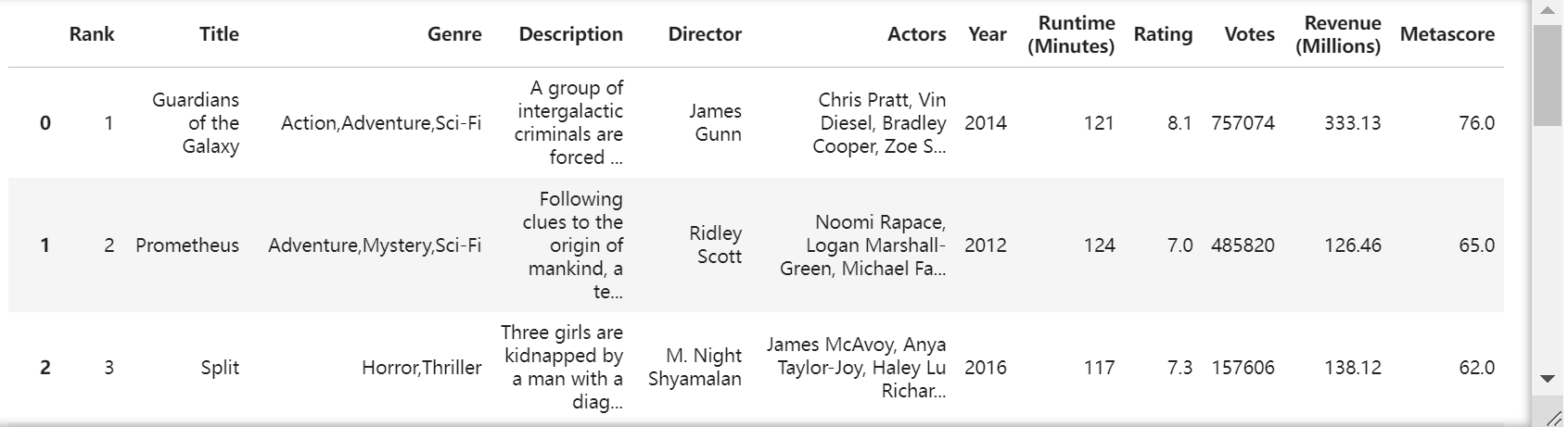
Task: Select the Prometheus title cell
Action: tap(187, 245)
